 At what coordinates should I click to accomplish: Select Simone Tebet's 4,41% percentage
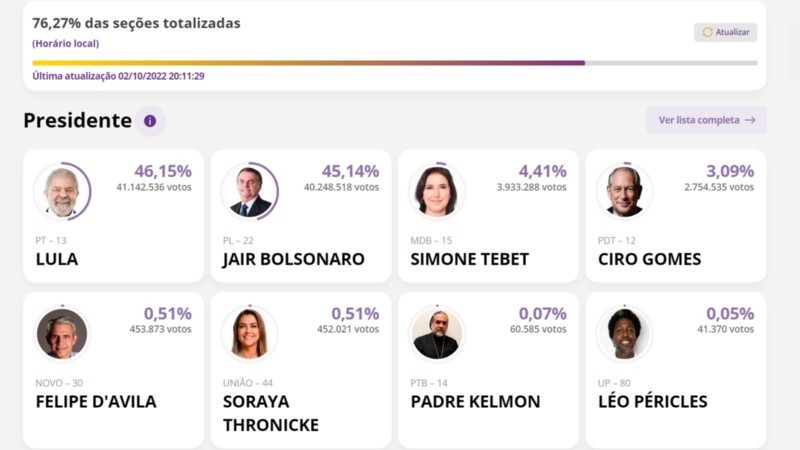tap(542, 171)
